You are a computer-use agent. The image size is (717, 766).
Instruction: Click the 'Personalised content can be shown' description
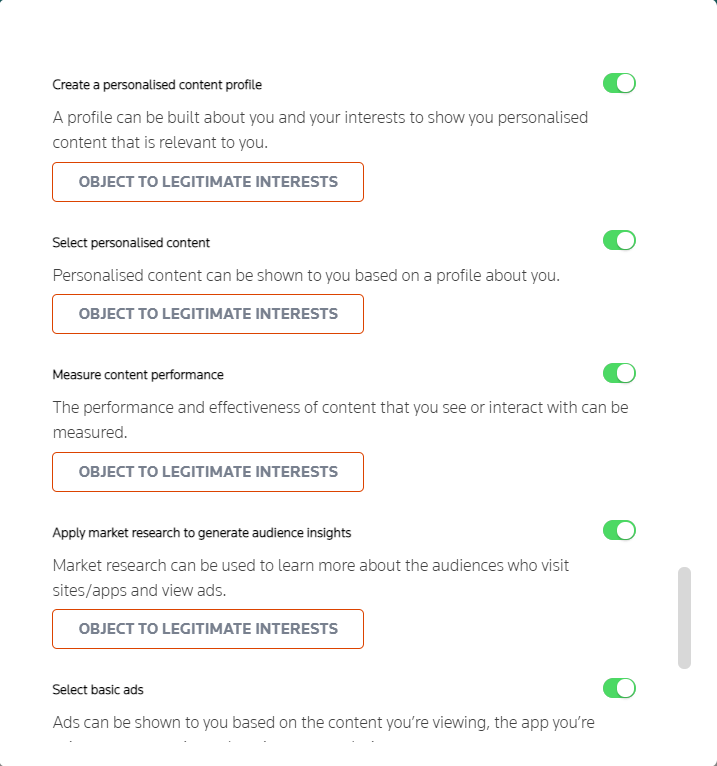point(306,276)
